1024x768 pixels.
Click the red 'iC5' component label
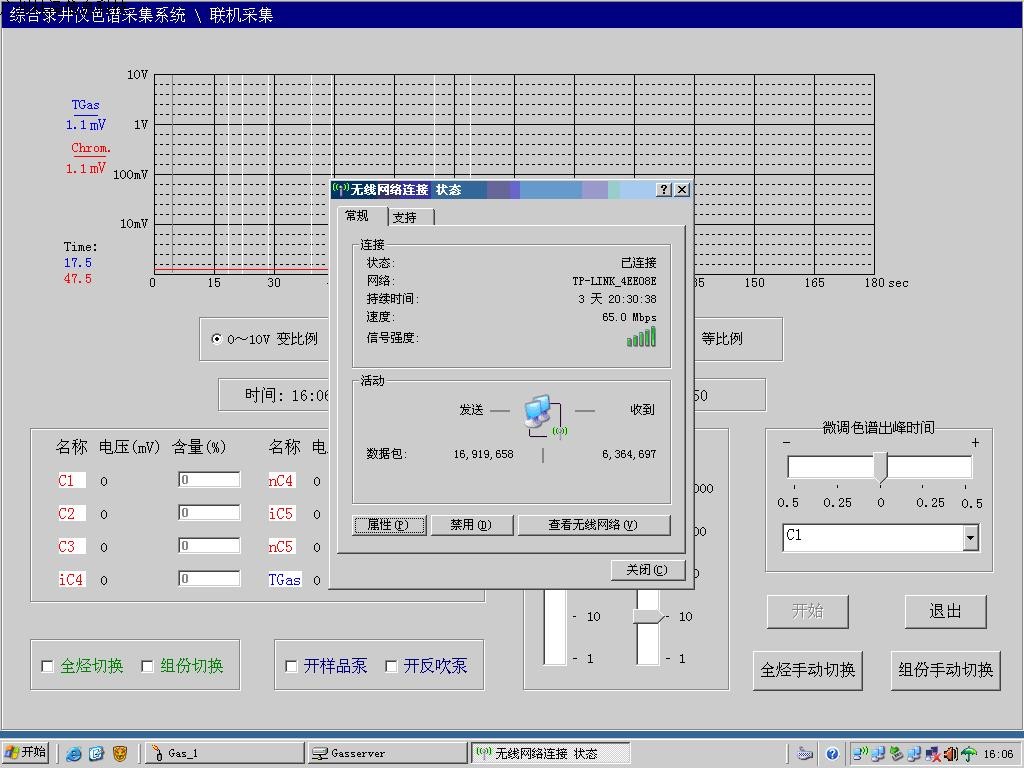click(x=281, y=513)
